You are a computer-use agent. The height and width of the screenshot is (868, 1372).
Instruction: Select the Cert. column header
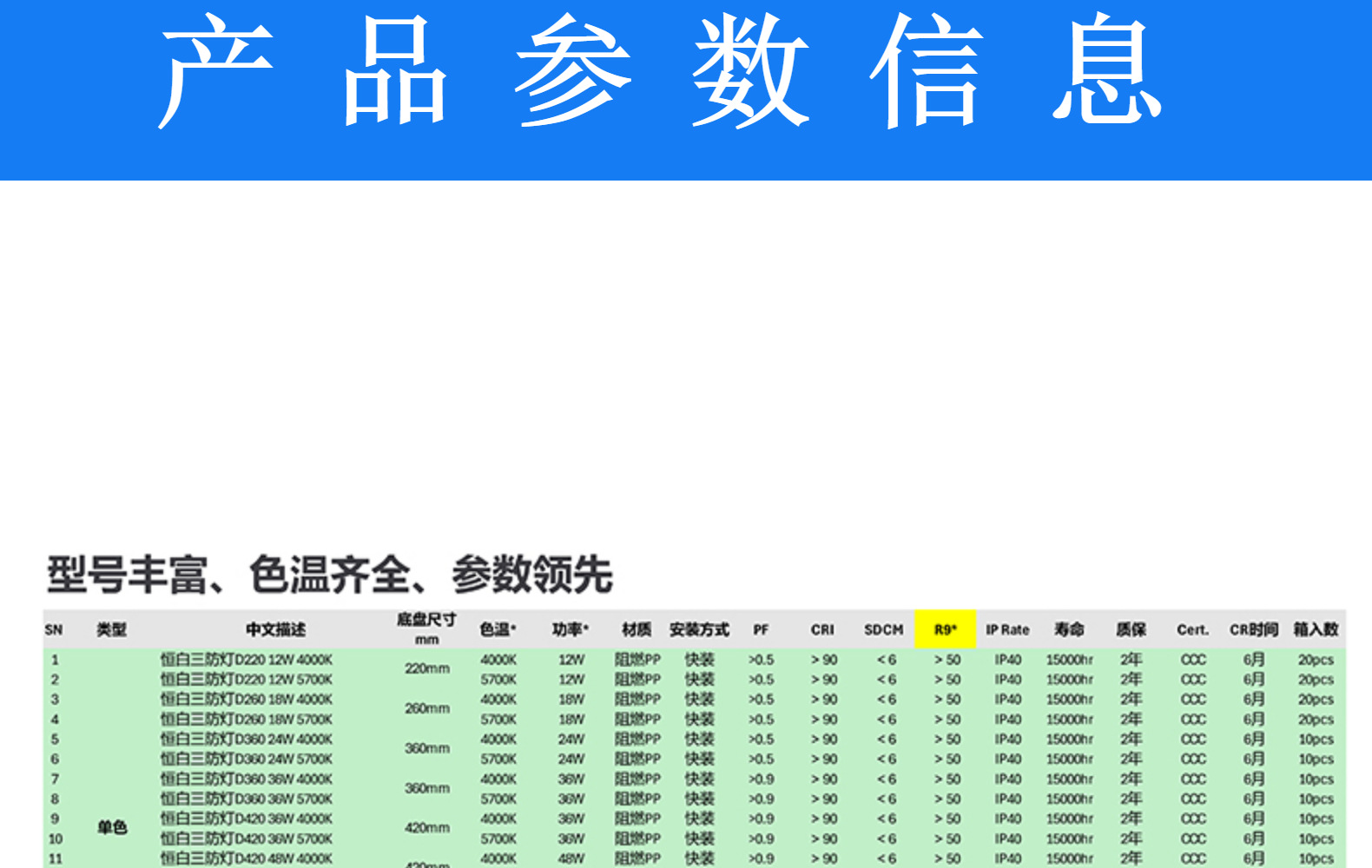(1192, 629)
